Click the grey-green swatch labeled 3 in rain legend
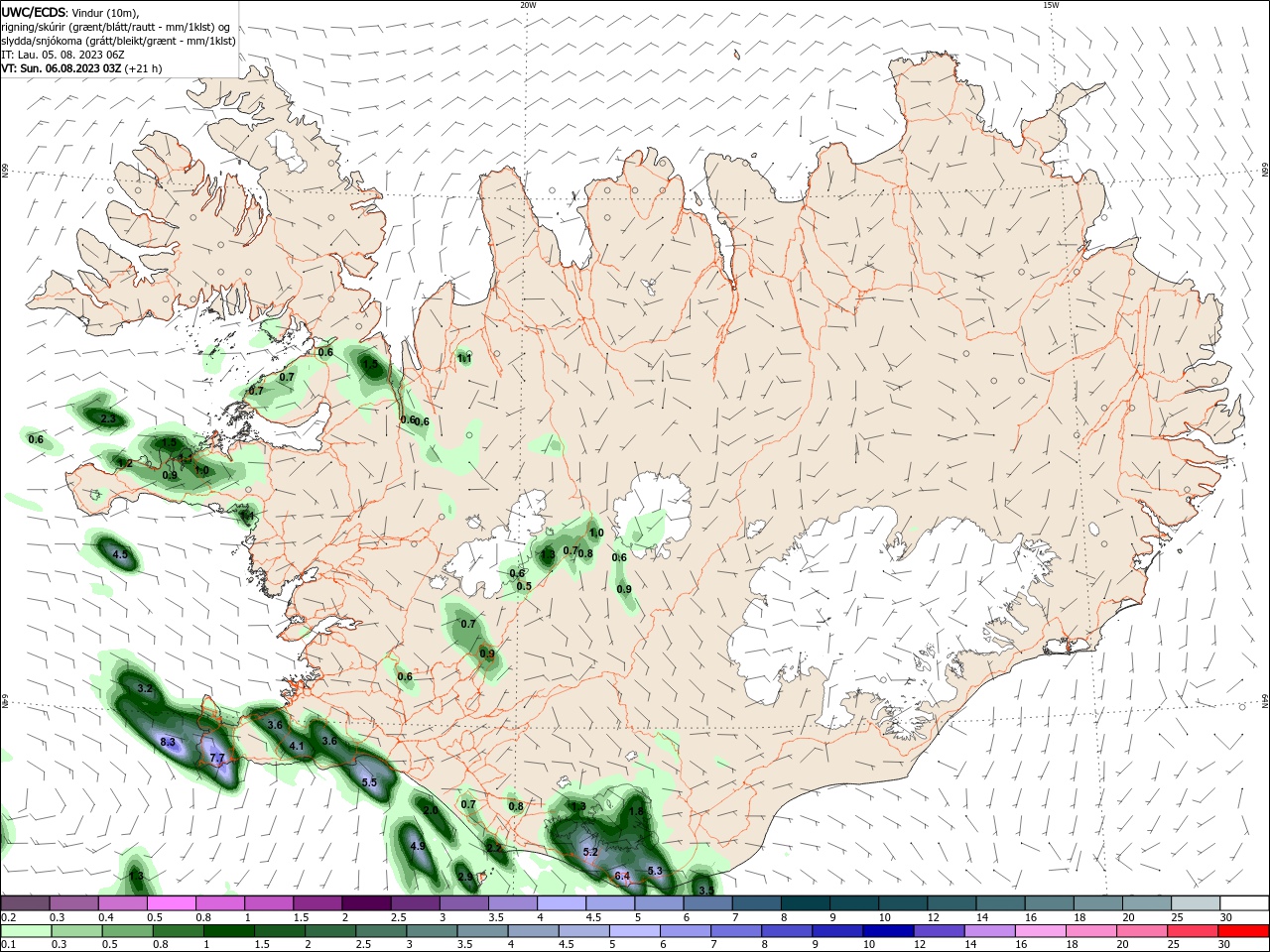 pyautogui.click(x=432, y=932)
